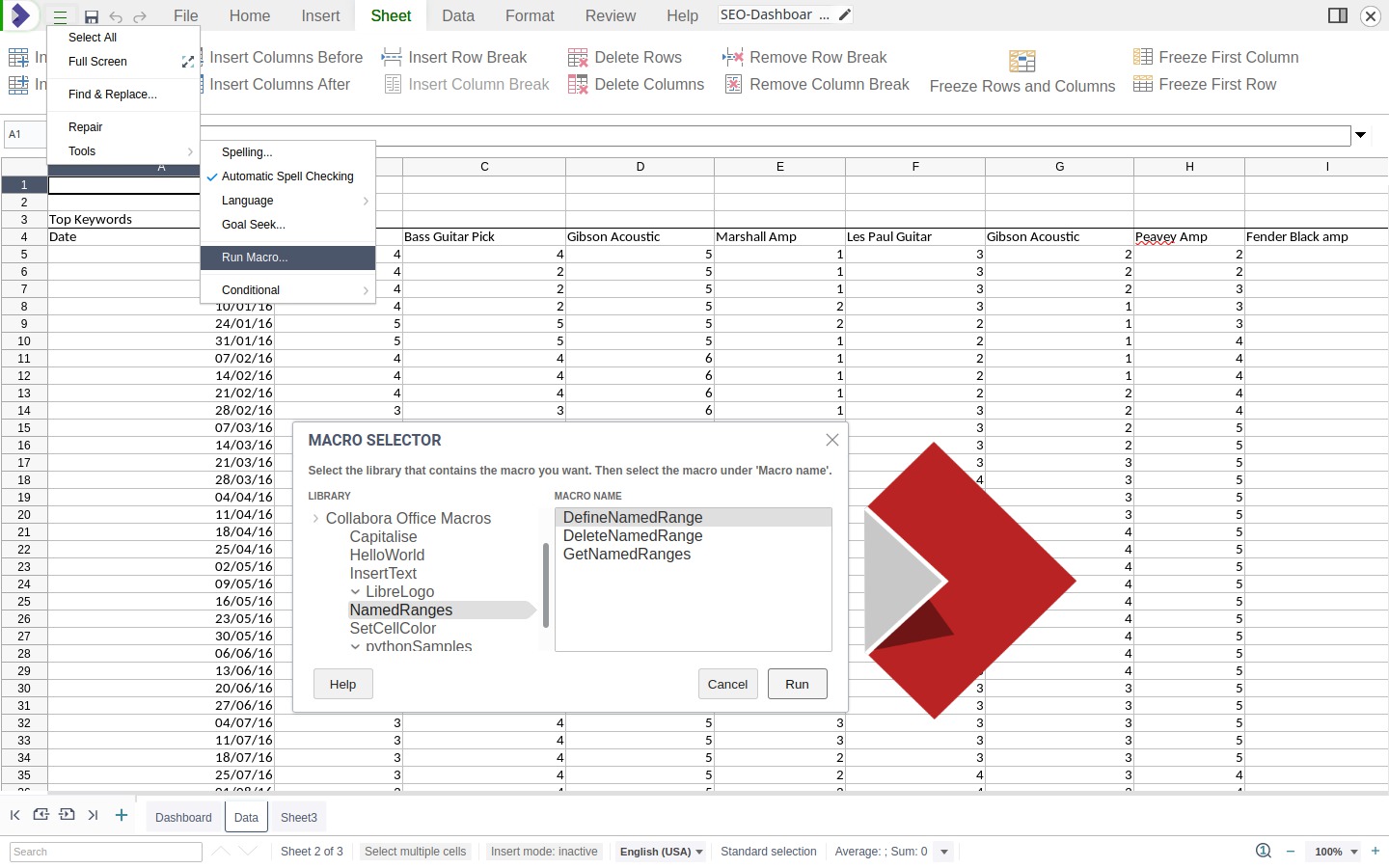
Task: Click the Search input field
Action: pos(106,852)
